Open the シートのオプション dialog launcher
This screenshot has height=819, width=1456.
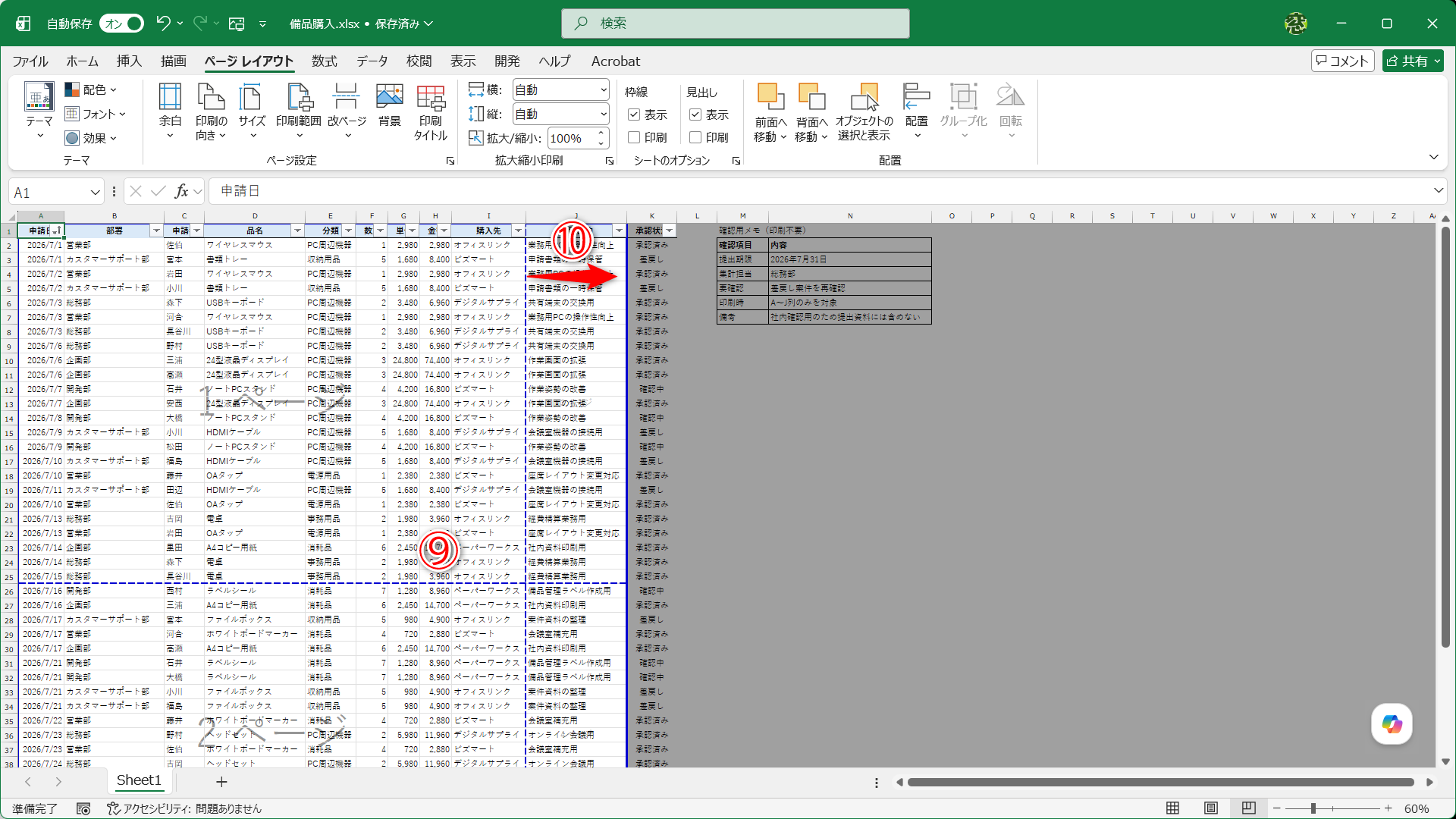[x=736, y=161]
